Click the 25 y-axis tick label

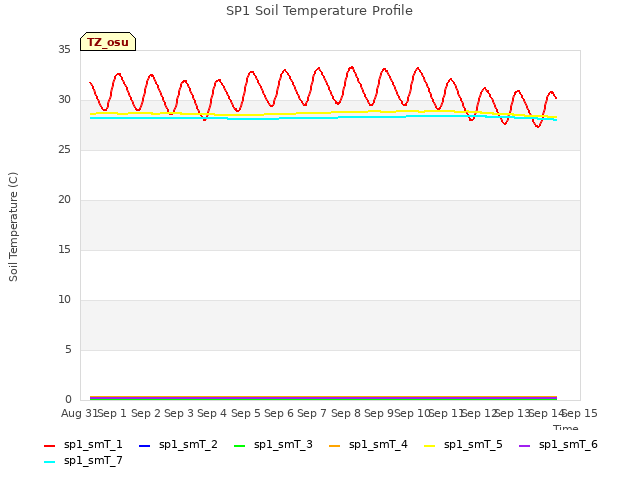pyautogui.click(x=64, y=150)
